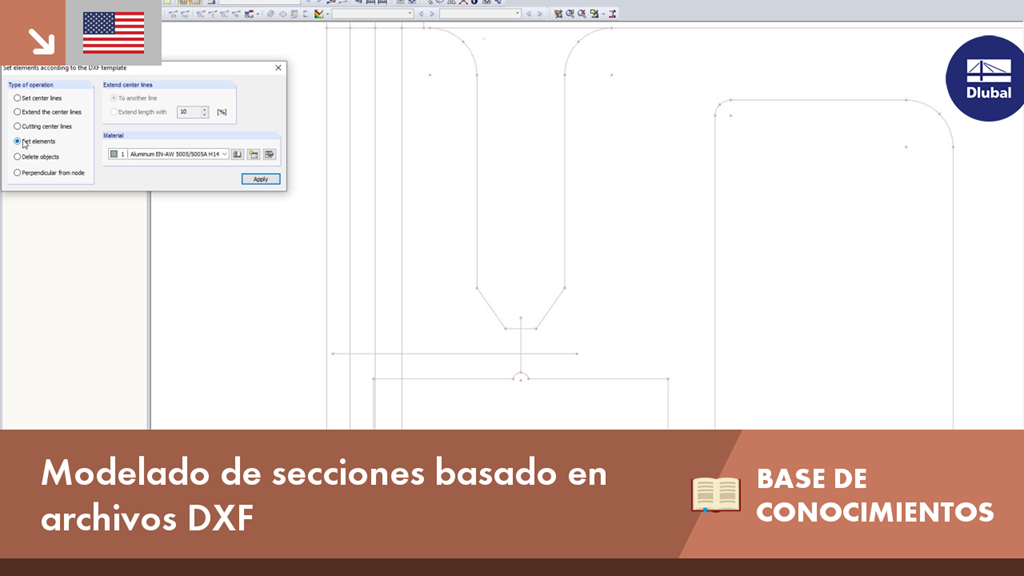Click the material color square in the Material row
This screenshot has width=1024, height=576.
pyautogui.click(x=115, y=153)
